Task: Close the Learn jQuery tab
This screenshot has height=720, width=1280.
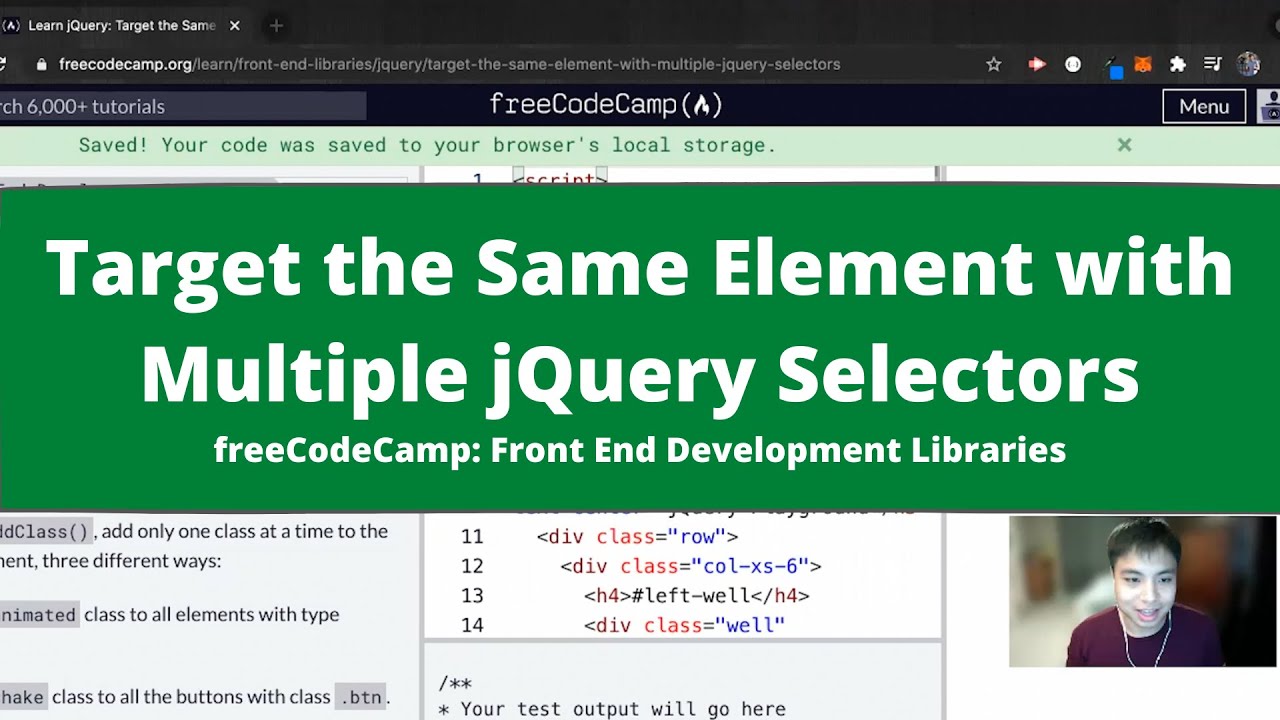Action: click(237, 25)
